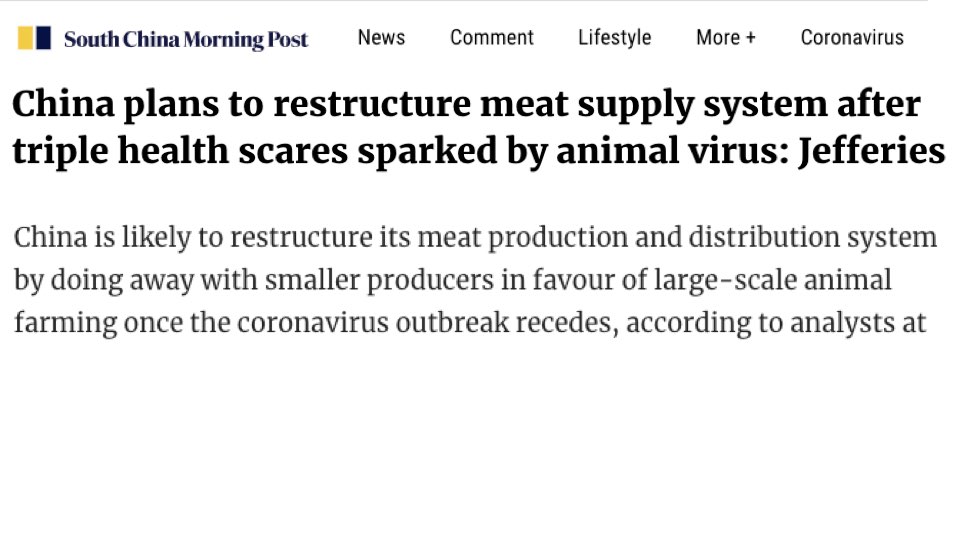This screenshot has height=540, width=960.
Task: Click the dark blue block of the logo
Action: click(43, 38)
